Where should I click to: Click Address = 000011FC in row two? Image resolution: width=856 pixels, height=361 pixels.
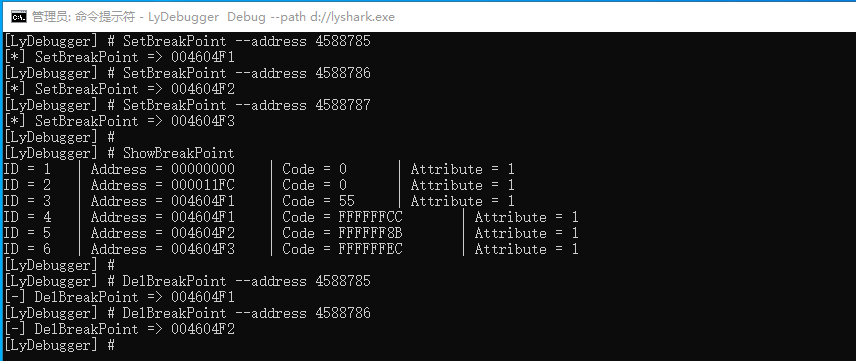[163, 185]
